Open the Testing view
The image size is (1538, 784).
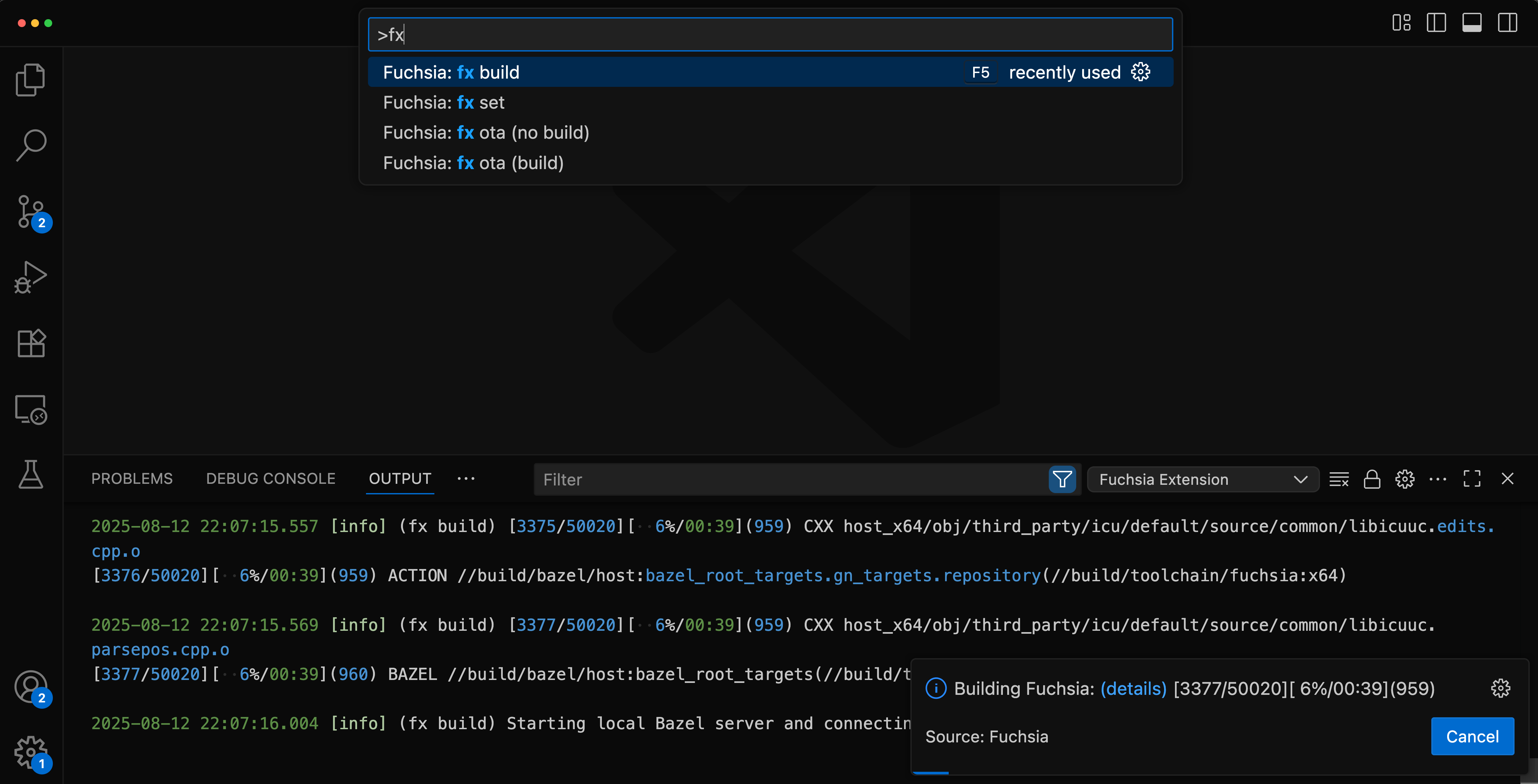click(x=30, y=474)
